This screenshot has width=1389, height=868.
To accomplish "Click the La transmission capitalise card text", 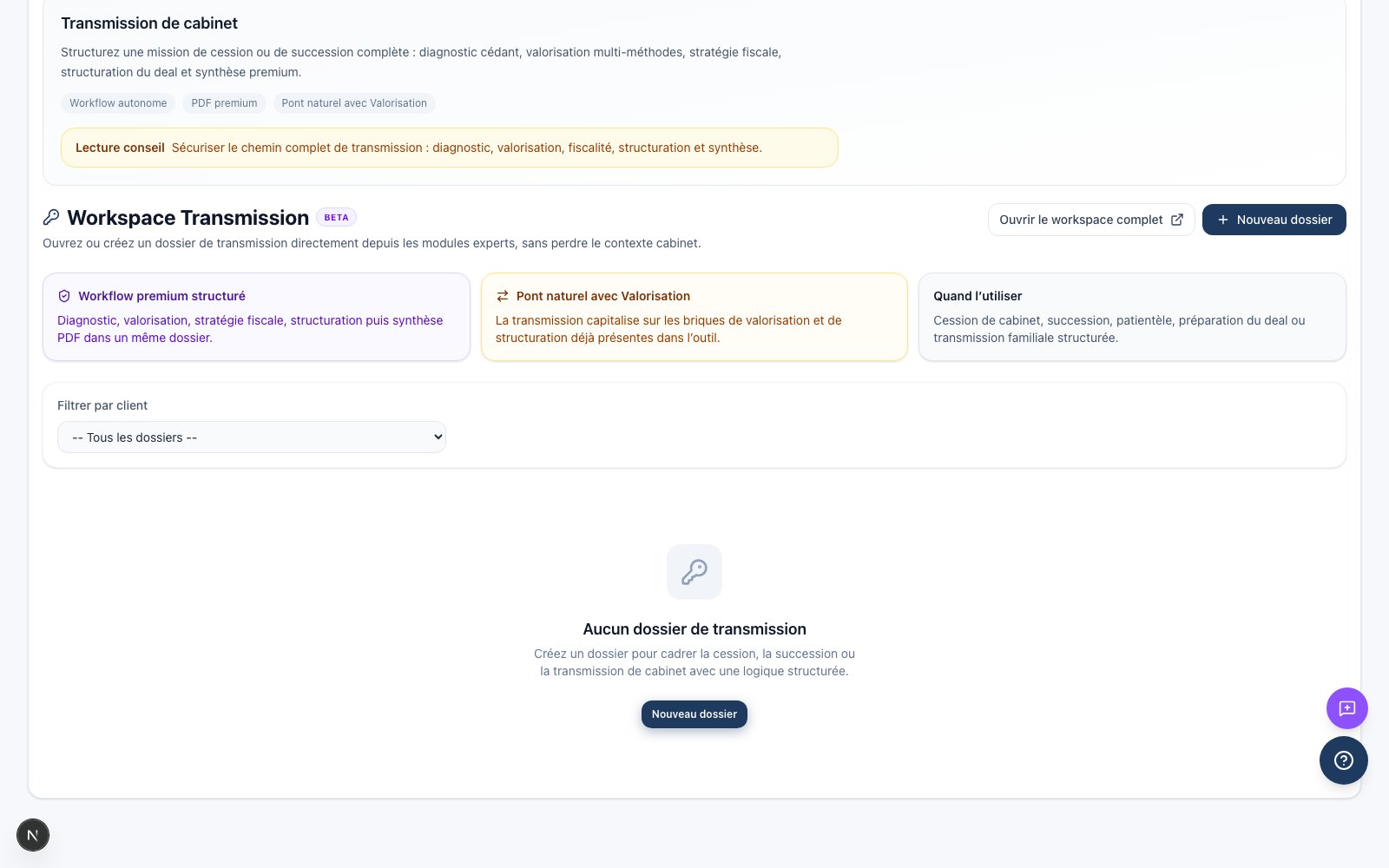I will [668, 329].
